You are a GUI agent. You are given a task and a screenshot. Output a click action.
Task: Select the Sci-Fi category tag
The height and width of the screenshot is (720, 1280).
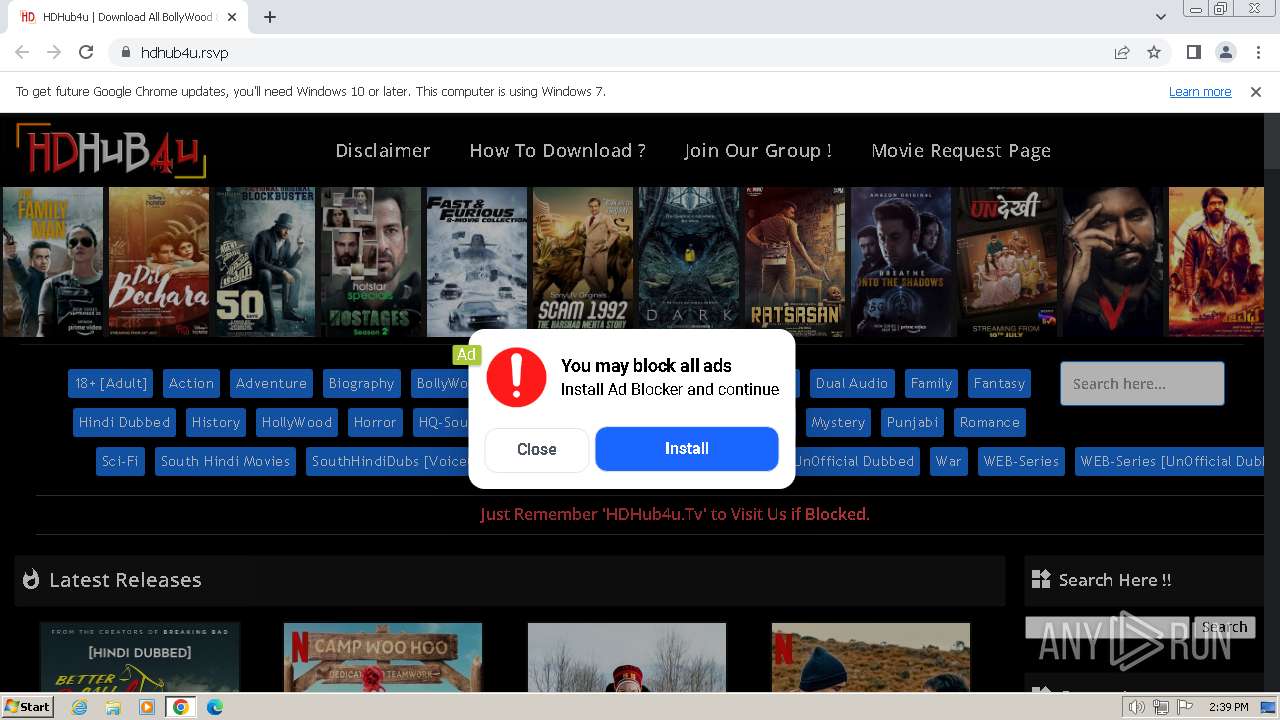pyautogui.click(x=120, y=461)
